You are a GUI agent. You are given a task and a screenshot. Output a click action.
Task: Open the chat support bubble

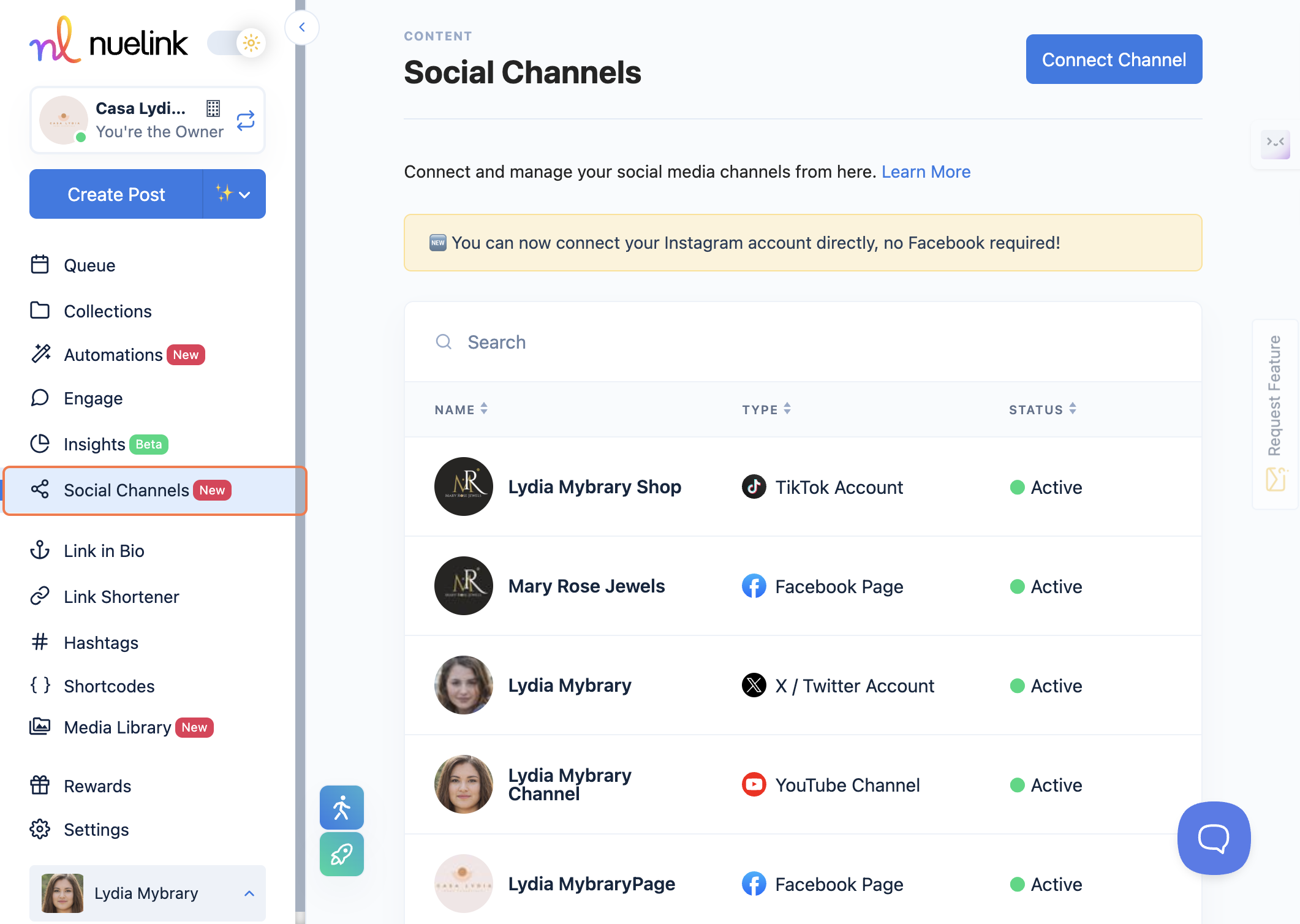1214,838
